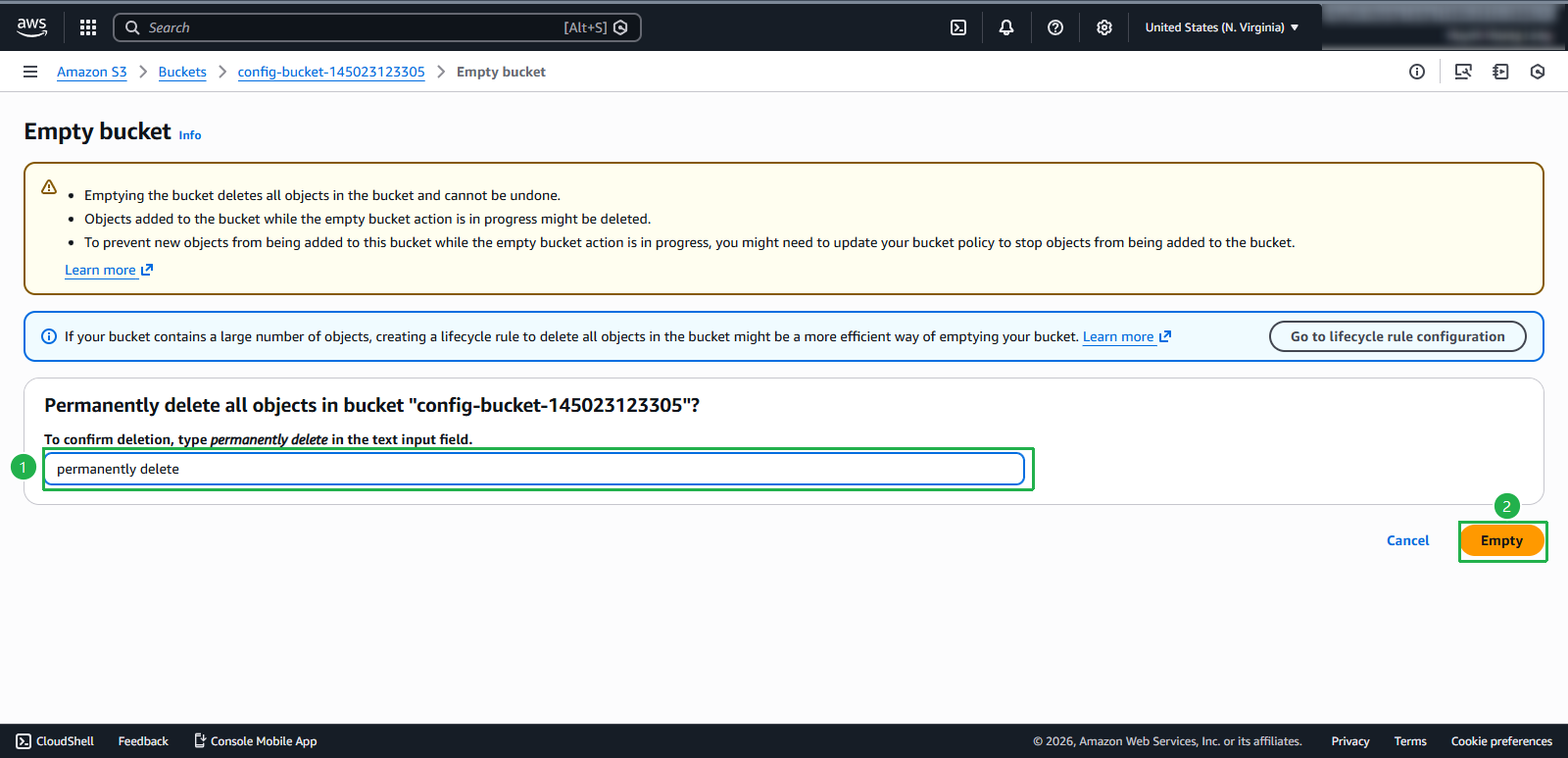The image size is (1568, 758).
Task: Cancel emptying the bucket
Action: coord(1407,540)
